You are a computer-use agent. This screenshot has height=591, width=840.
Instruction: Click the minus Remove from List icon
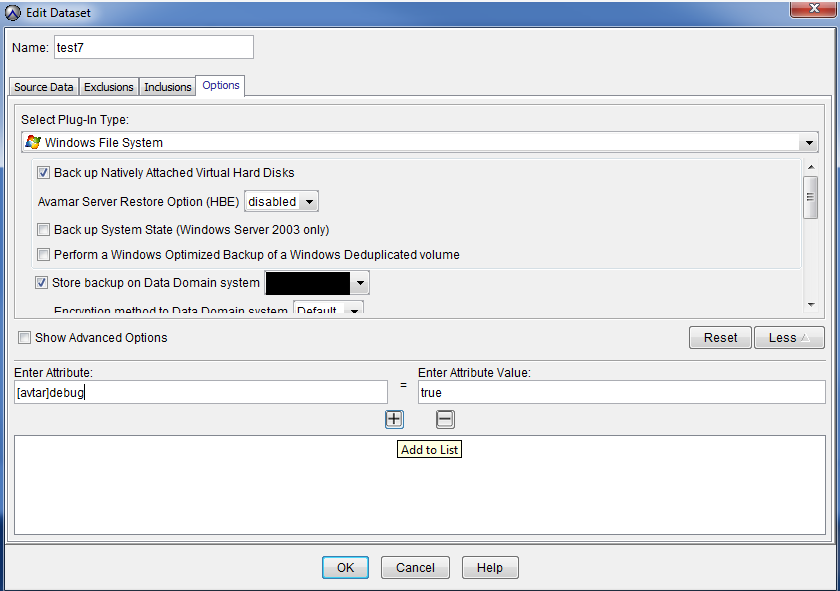[445, 419]
